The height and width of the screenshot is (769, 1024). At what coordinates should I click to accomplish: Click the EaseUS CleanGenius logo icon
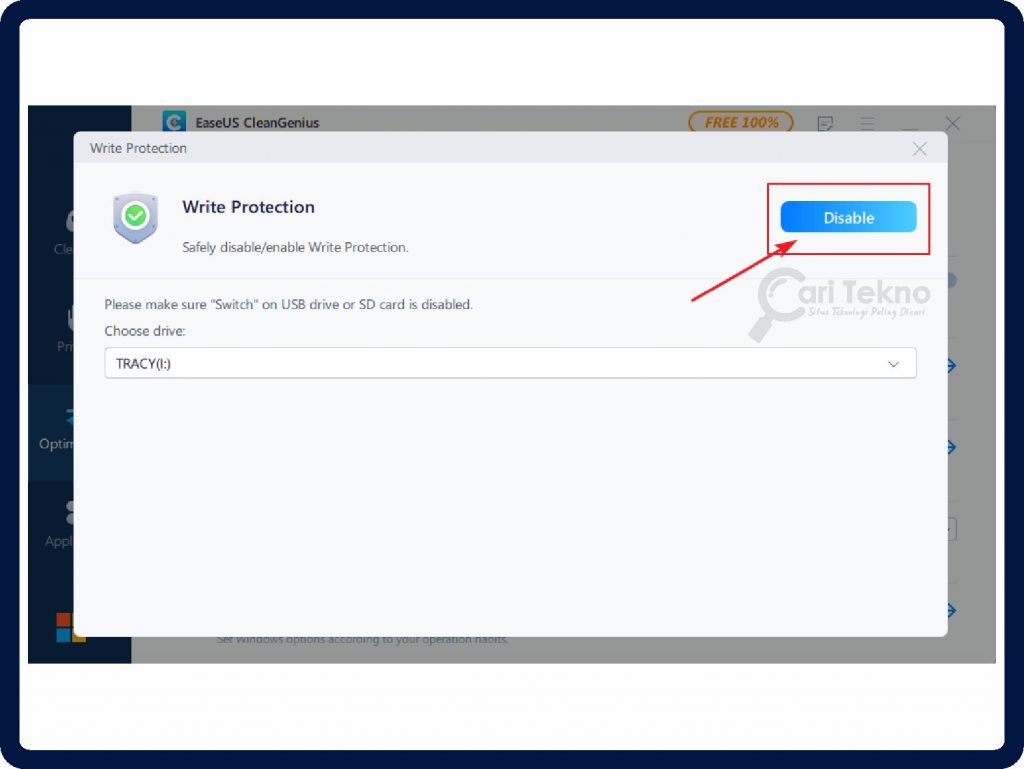tap(174, 122)
